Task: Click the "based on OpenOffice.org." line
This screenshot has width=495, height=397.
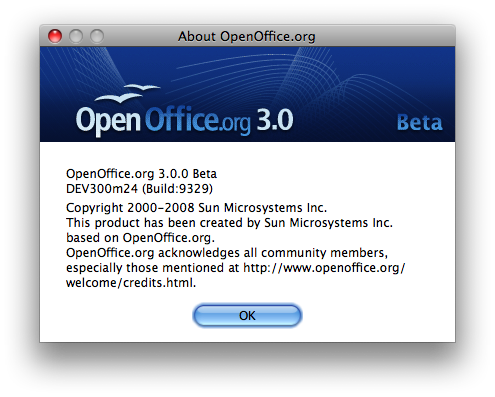Action: (x=140, y=238)
